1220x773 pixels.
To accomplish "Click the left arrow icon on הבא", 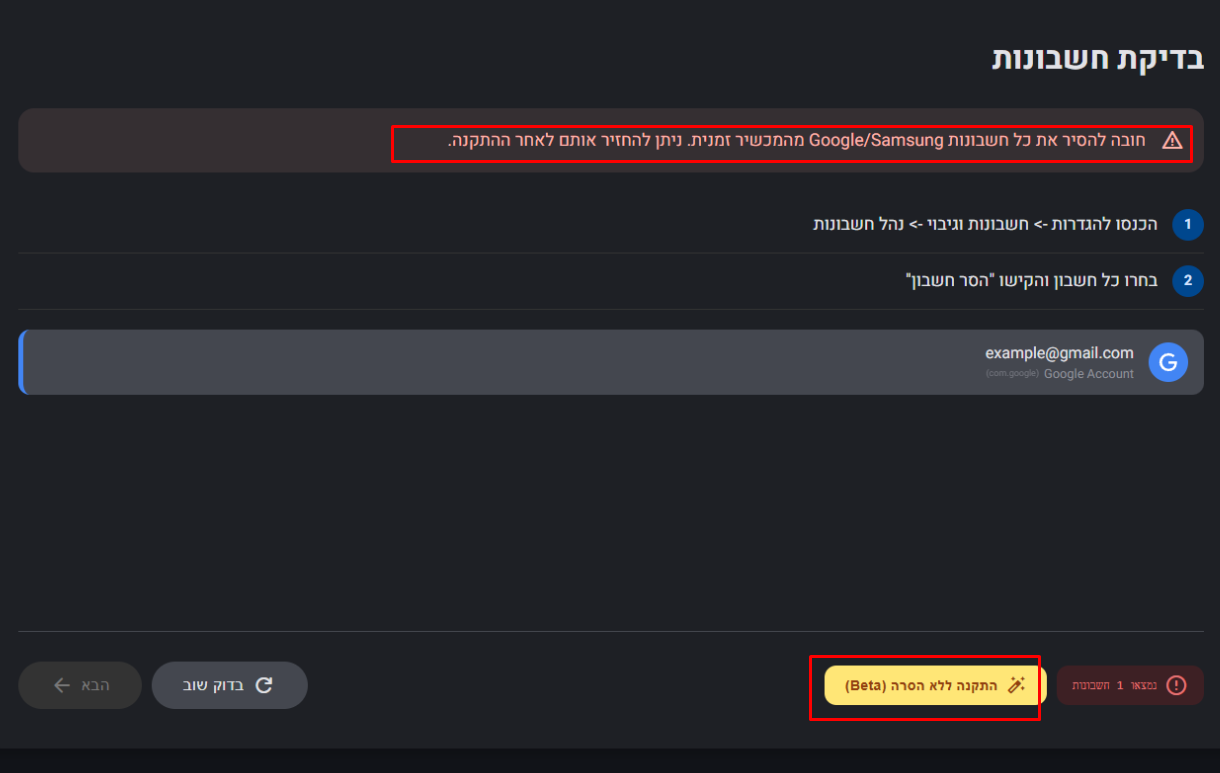I will 62,685.
